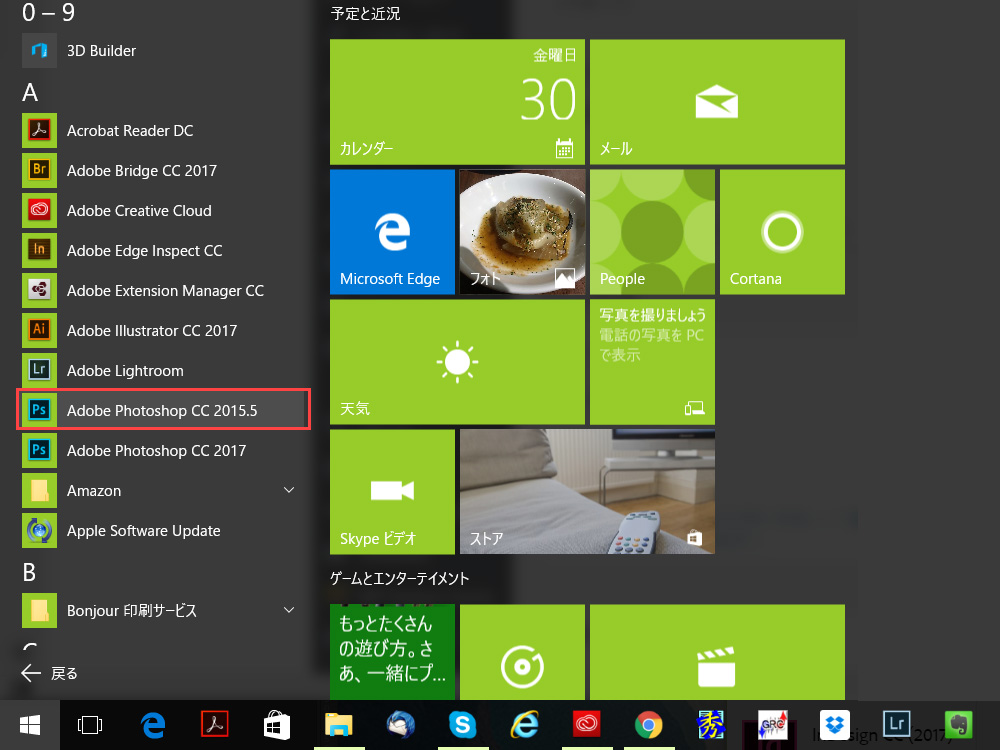Open 3D Builder app icon
Viewport: 1000px width, 750px height.
[x=39, y=50]
